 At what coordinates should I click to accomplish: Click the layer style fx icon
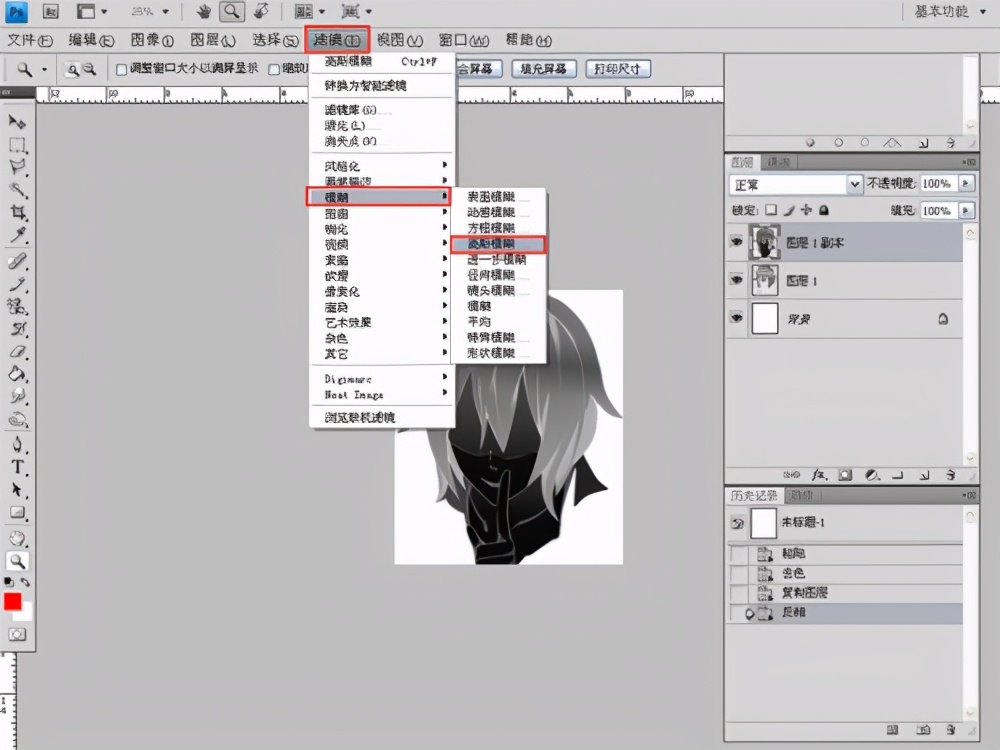click(x=820, y=475)
